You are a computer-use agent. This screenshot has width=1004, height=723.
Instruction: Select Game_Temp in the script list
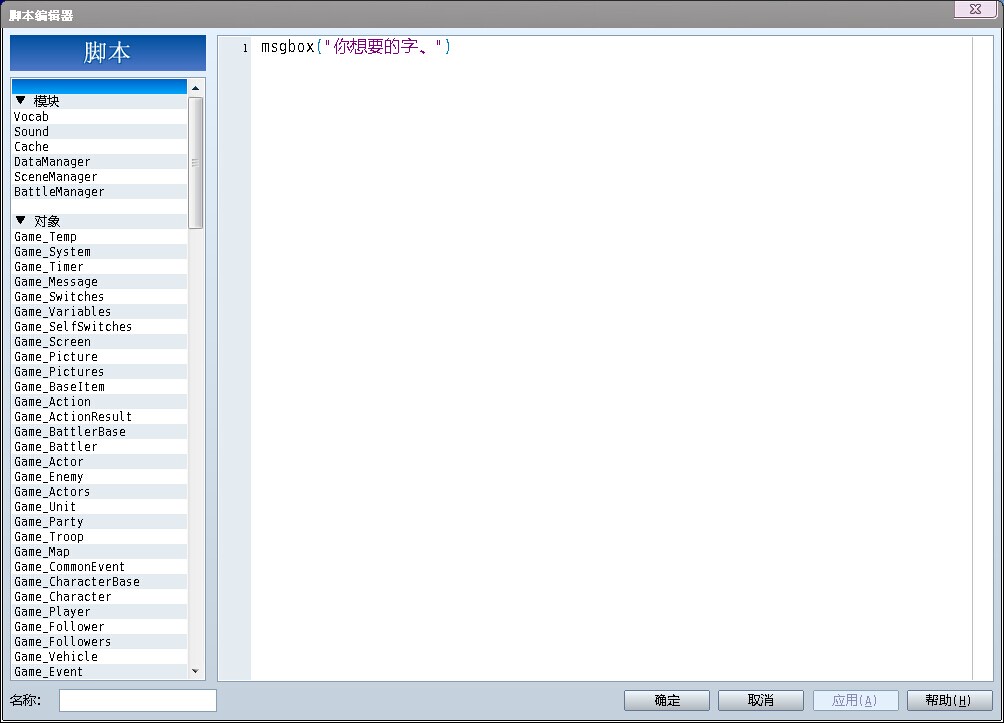(x=99, y=236)
